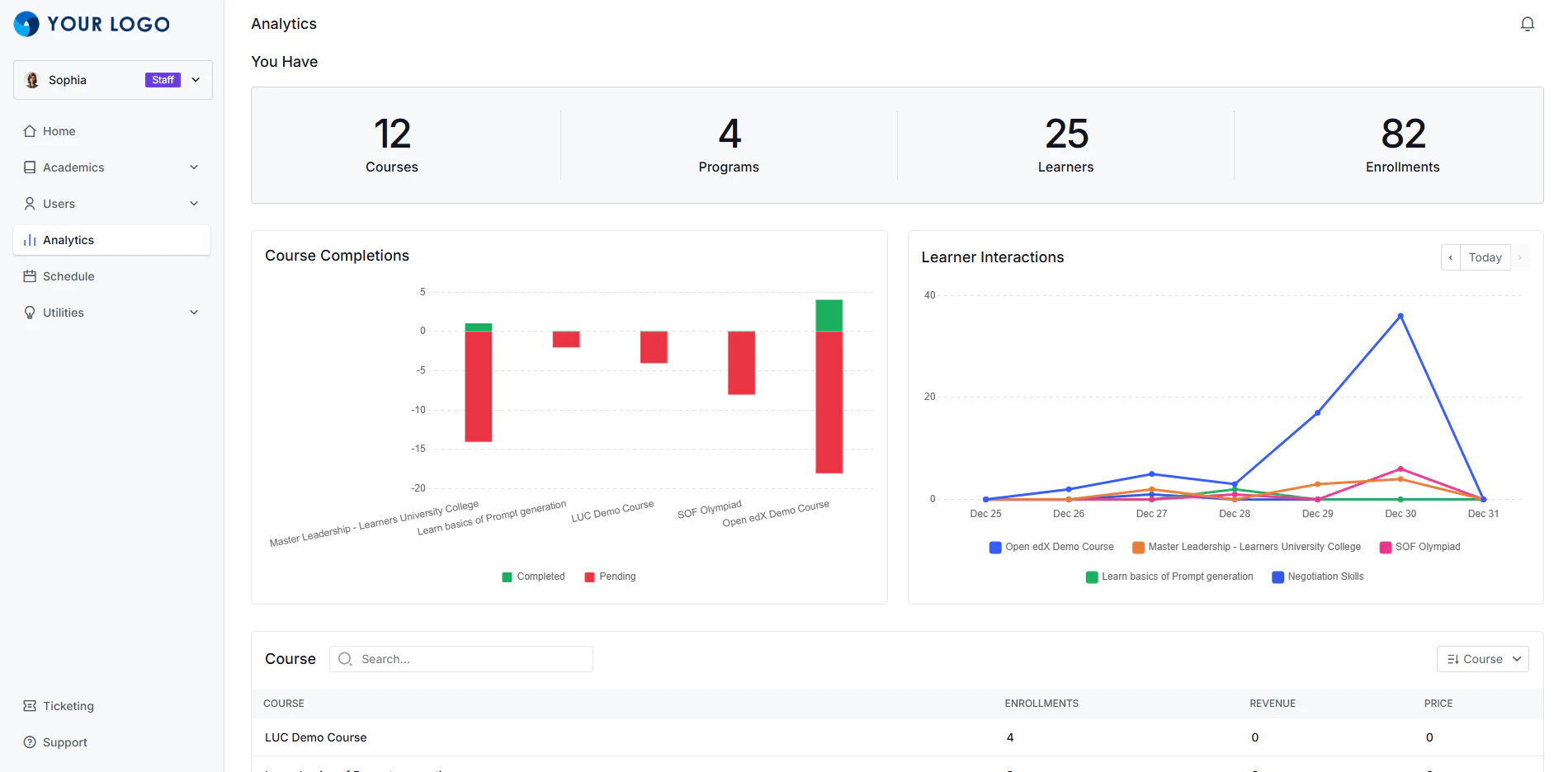
Task: Click the course Search field
Action: pos(461,659)
